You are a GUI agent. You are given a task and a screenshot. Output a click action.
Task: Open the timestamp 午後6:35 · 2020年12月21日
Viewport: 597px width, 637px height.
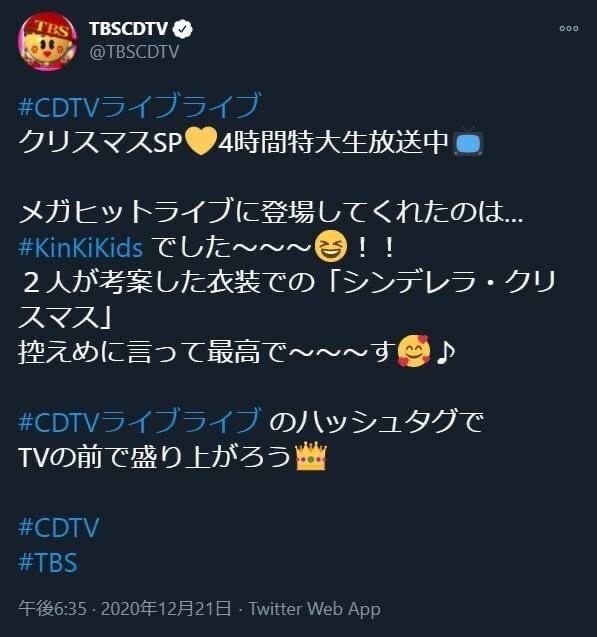point(125,609)
